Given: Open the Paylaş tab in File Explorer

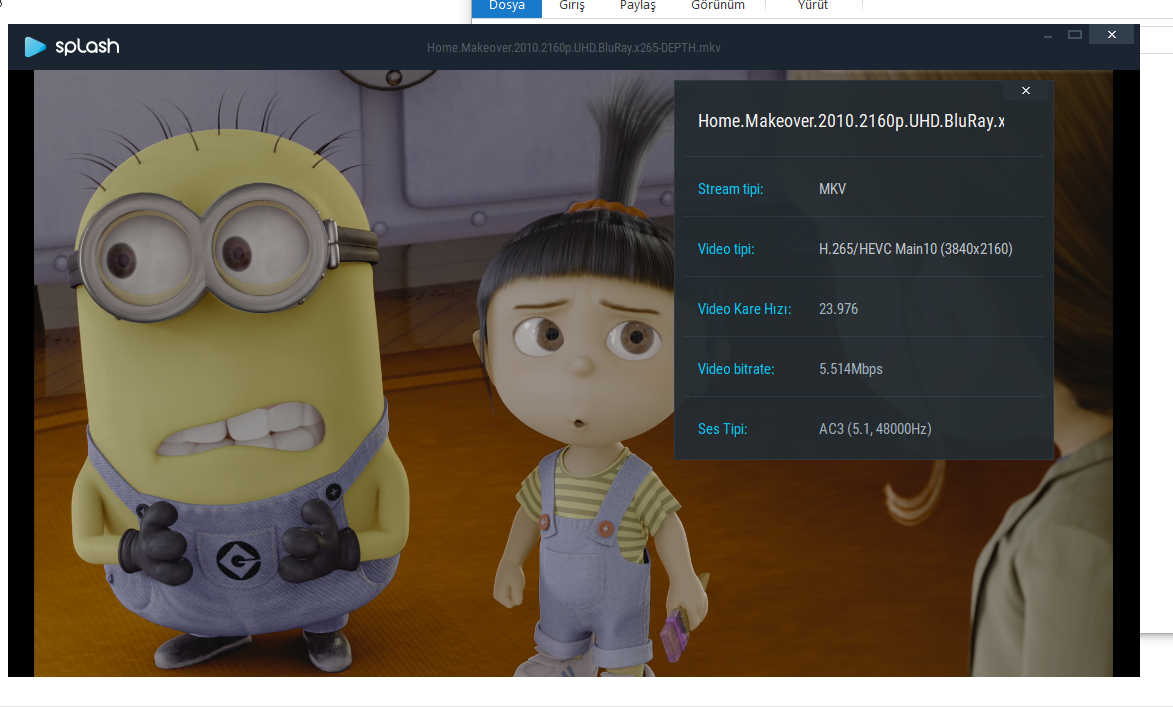Looking at the screenshot, I should click(637, 6).
